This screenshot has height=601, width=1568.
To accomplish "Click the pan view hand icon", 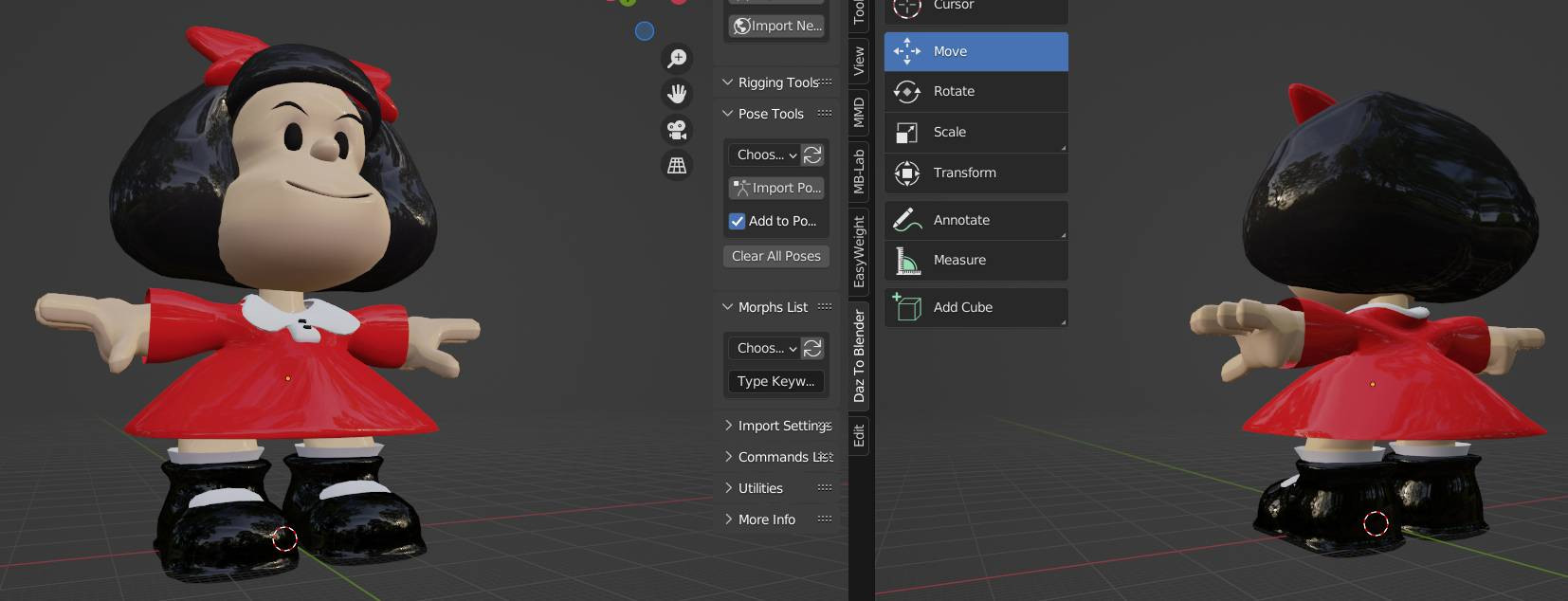I will coord(677,94).
